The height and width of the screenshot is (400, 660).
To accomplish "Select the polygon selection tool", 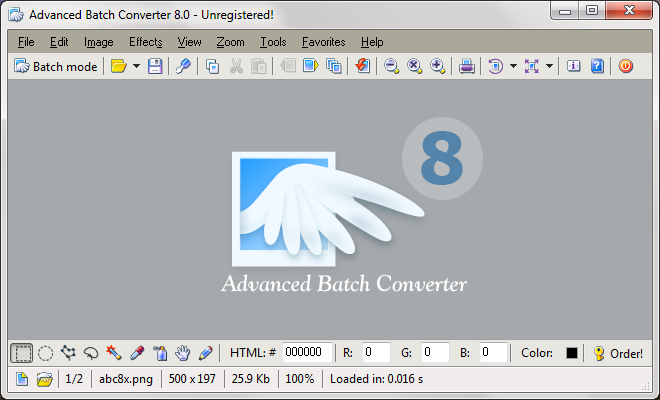I will [68, 353].
